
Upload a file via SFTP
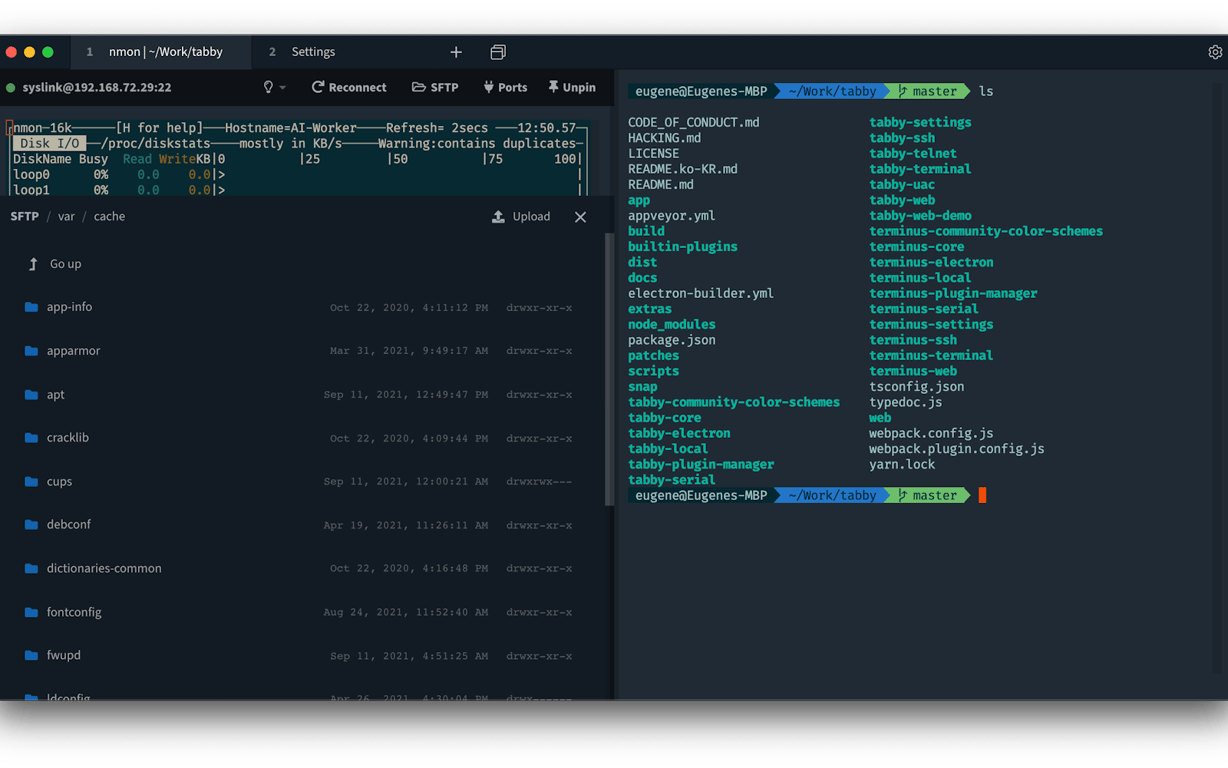[x=521, y=217]
